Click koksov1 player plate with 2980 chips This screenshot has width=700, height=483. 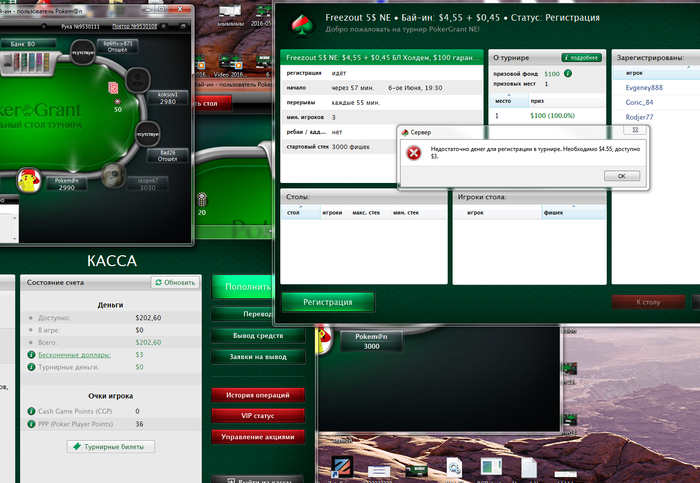(168, 98)
